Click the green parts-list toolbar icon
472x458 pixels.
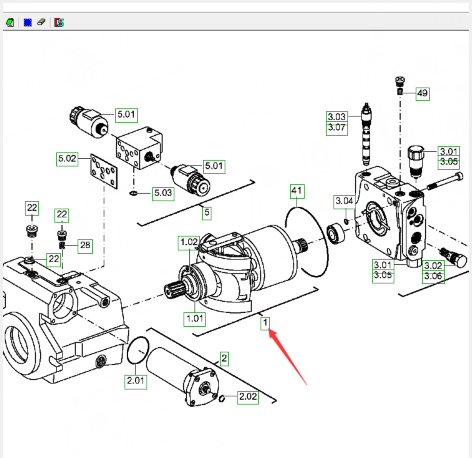[x=10, y=22]
